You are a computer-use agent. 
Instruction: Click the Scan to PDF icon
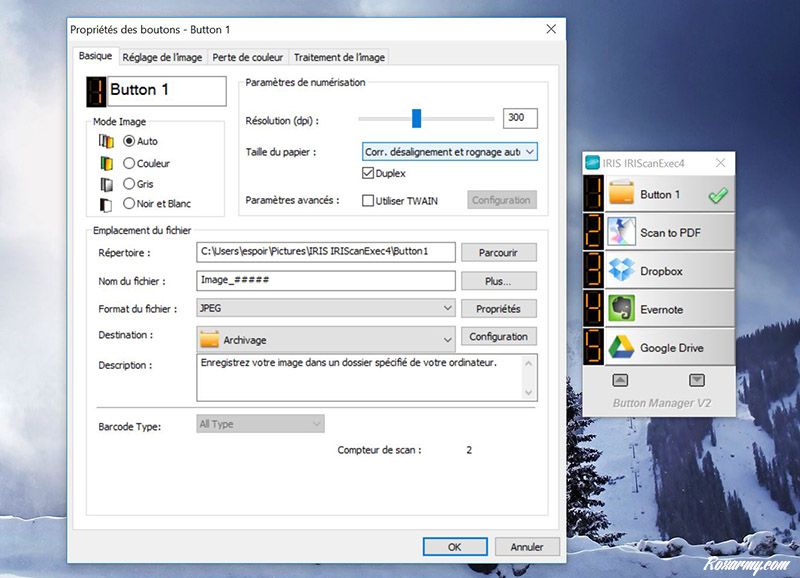(622, 232)
